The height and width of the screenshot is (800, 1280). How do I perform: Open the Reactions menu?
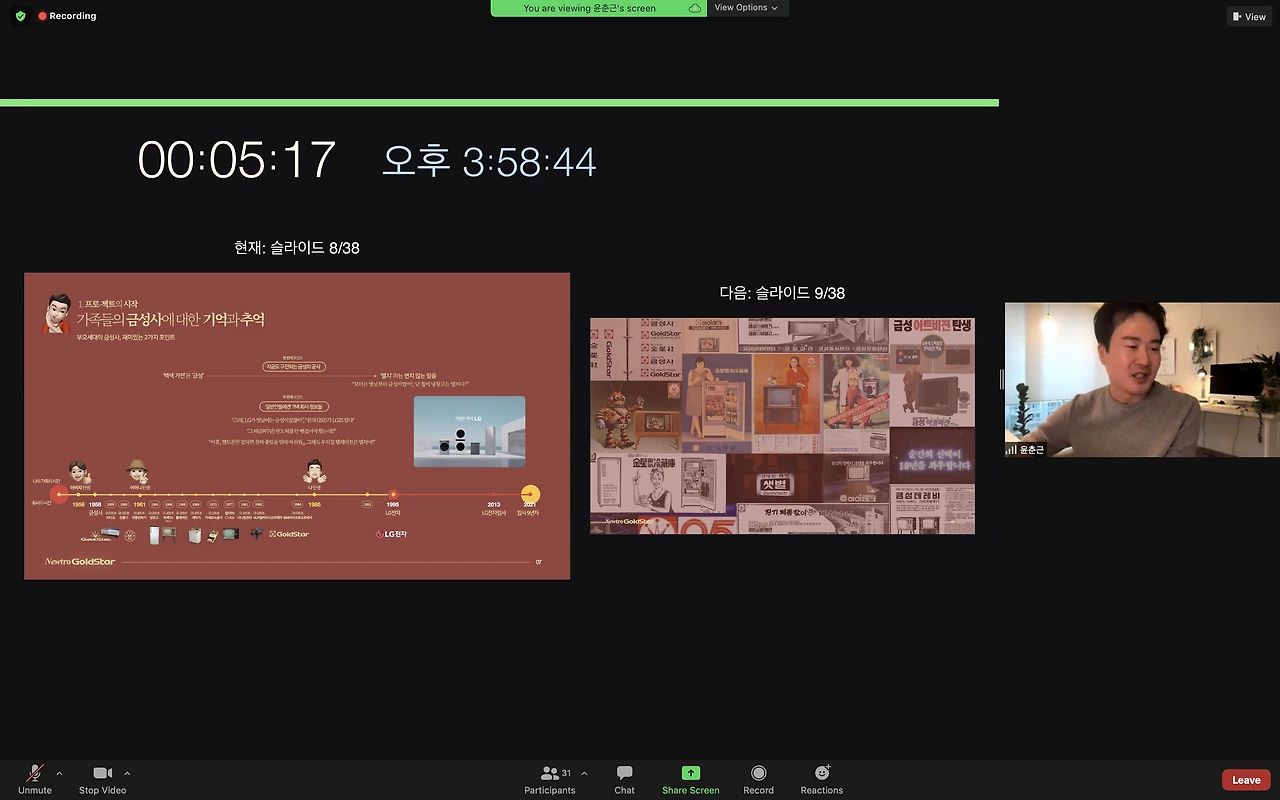pyautogui.click(x=822, y=779)
